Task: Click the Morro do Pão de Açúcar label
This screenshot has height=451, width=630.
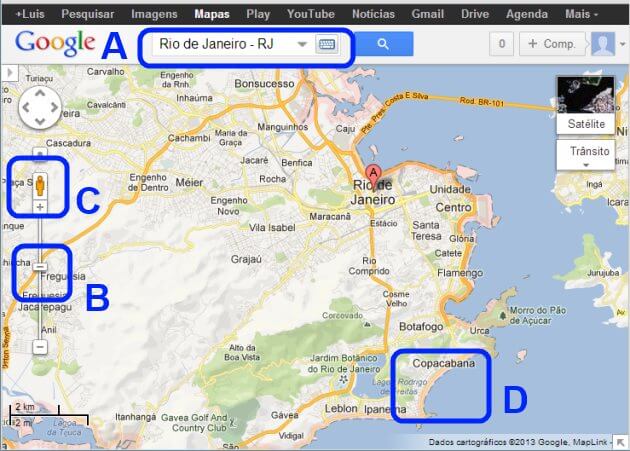Action: [x=538, y=316]
